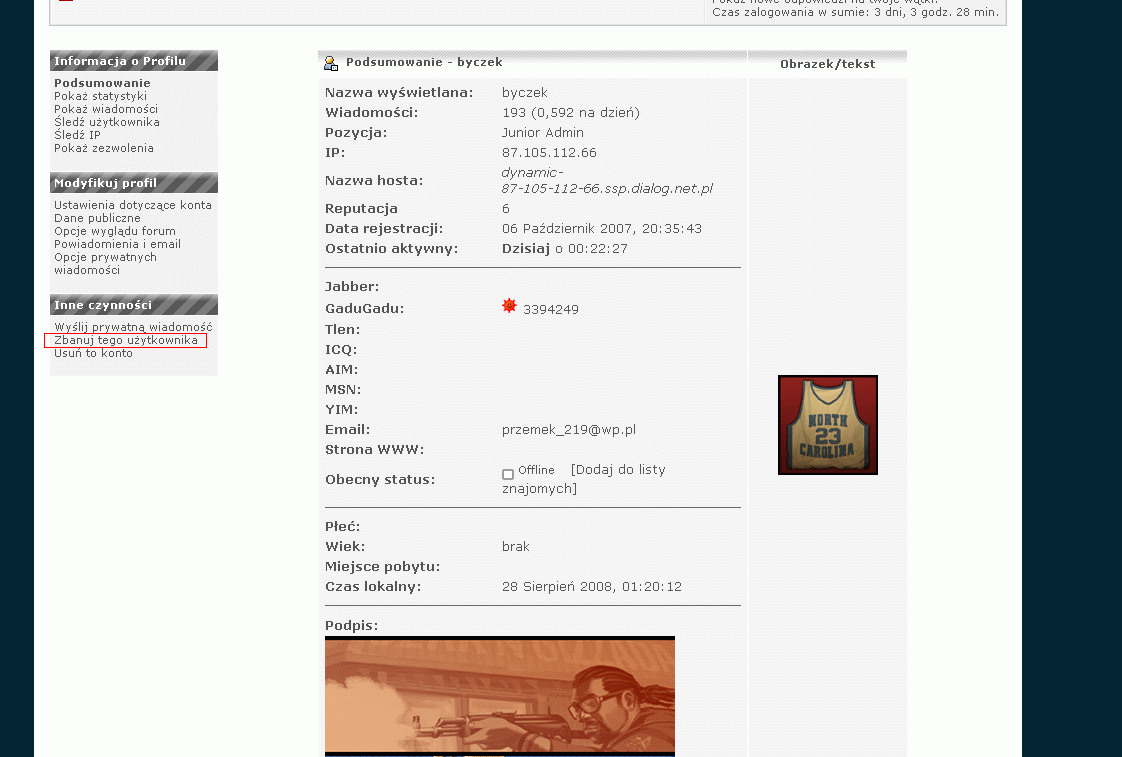
Task: Click Informacja o Profilu header
Action: 134,61
